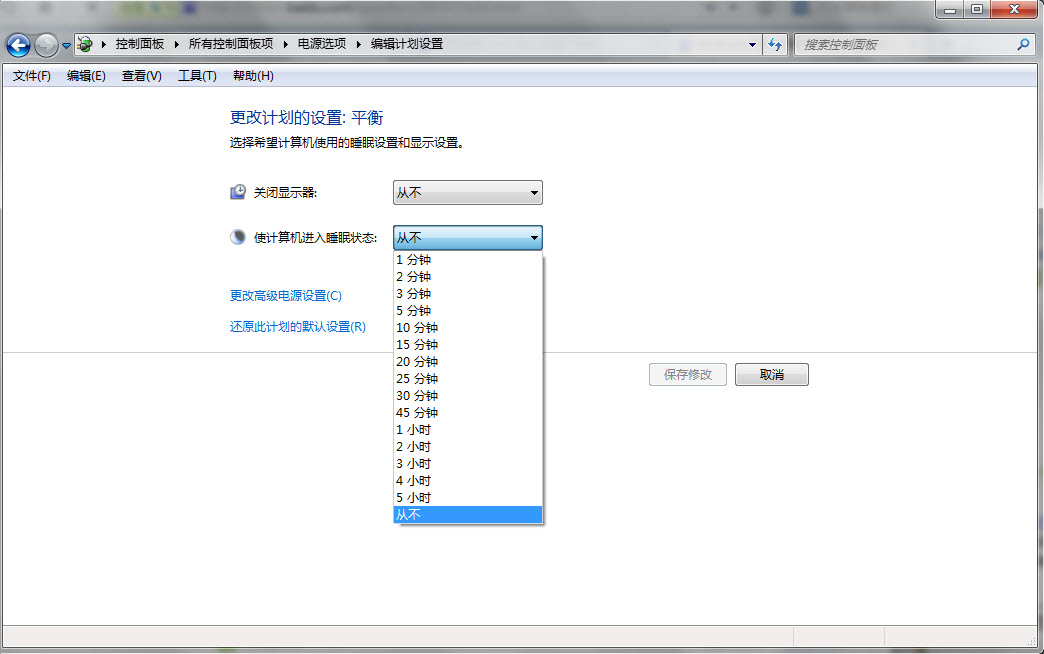1044x654 pixels.
Task: Collapse the 使计算机进入睡眠状态 dropdown
Action: pyautogui.click(x=534, y=237)
